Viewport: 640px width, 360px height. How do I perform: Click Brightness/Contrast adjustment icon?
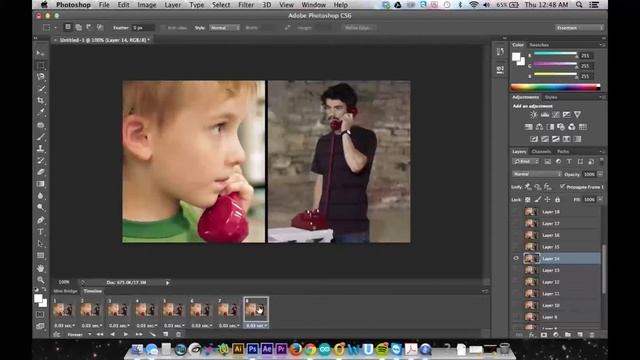[533, 115]
